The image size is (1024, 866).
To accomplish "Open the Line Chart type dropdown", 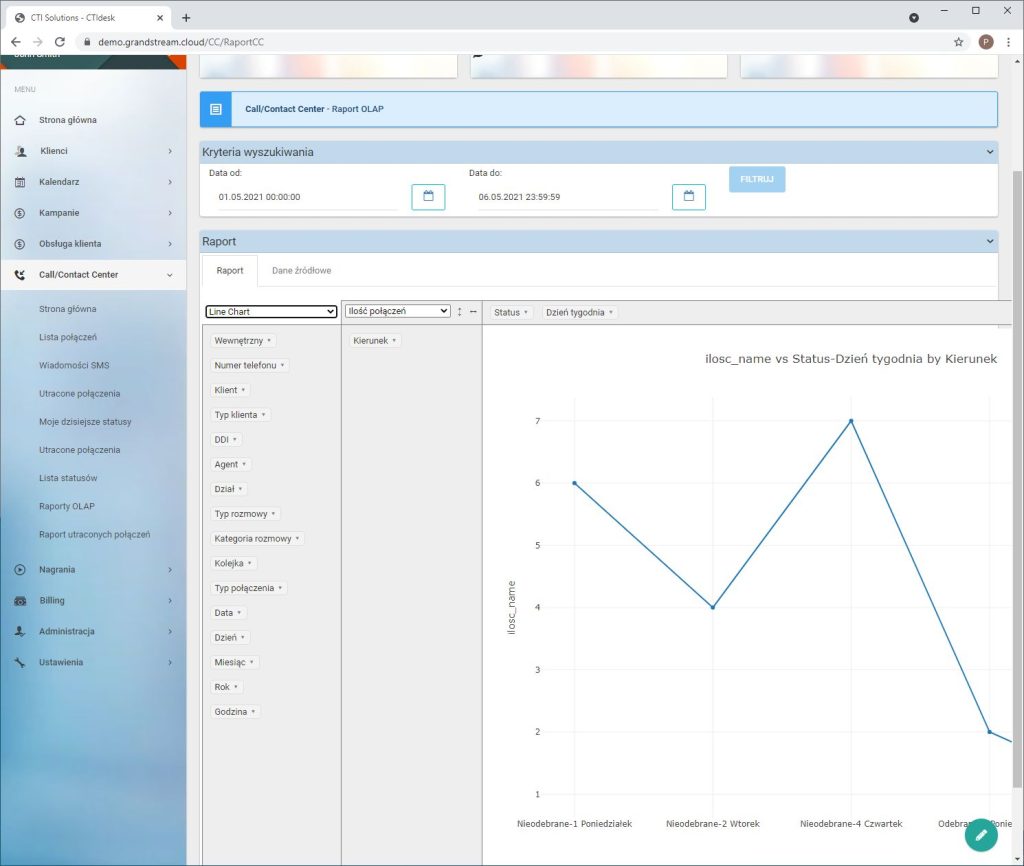I will (271, 312).
